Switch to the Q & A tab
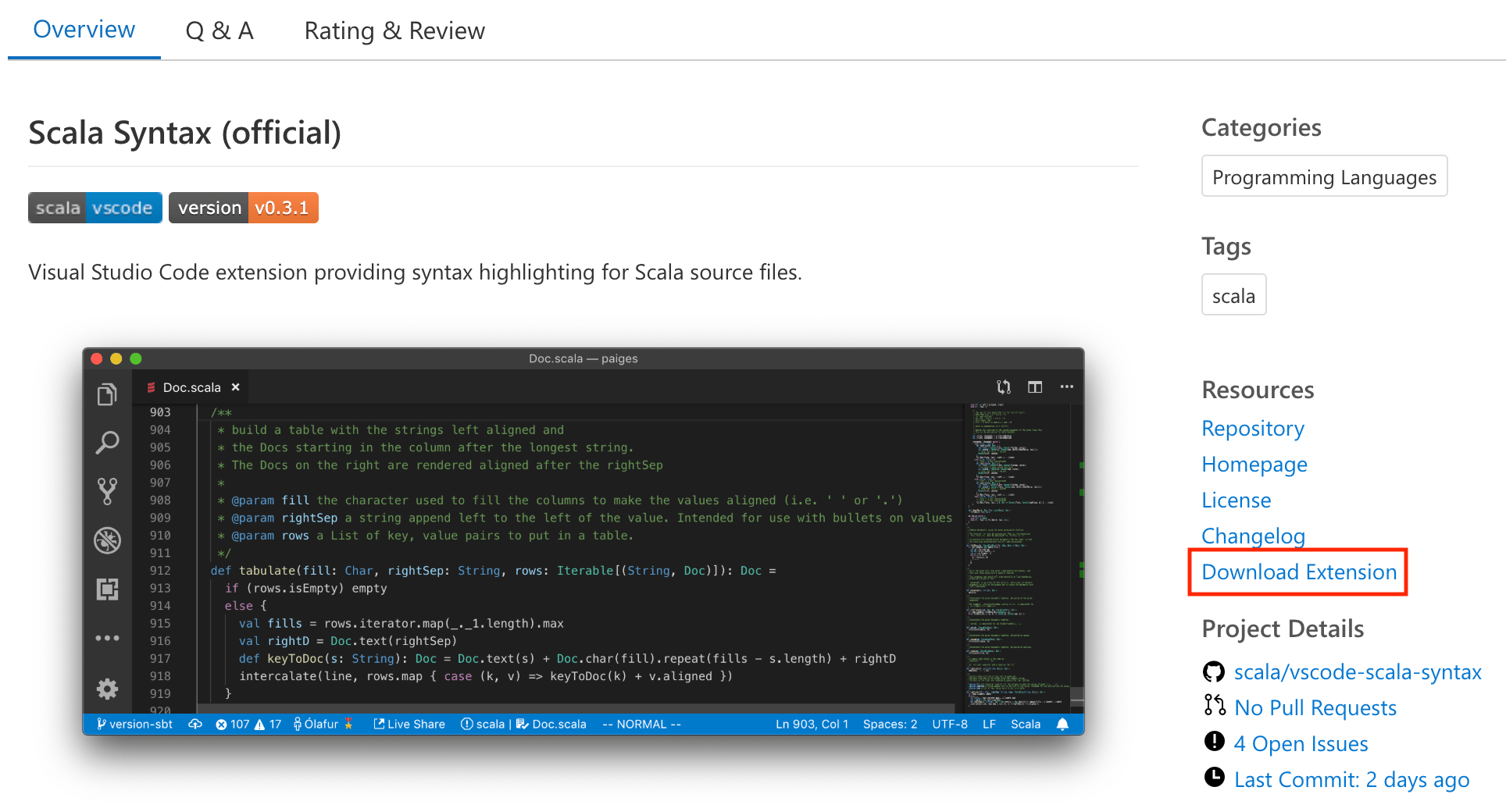1506x812 pixels. pos(219,31)
